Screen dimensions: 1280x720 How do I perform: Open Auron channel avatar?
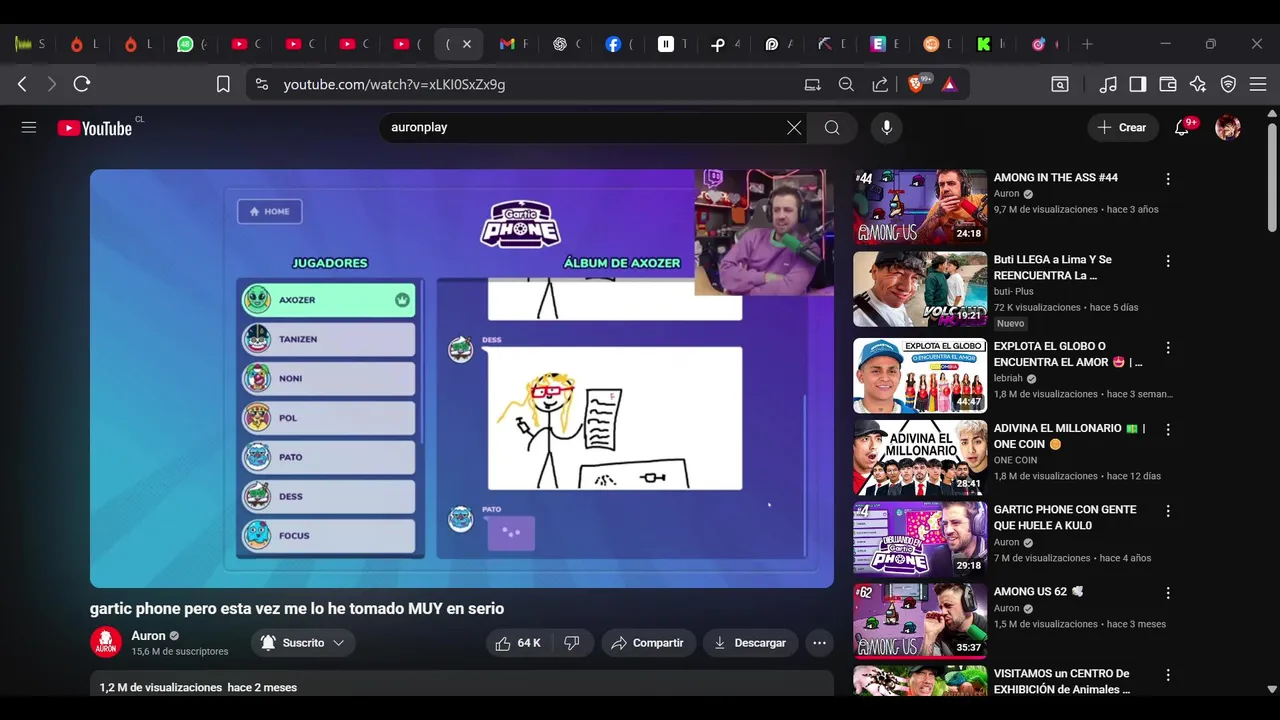(x=106, y=643)
